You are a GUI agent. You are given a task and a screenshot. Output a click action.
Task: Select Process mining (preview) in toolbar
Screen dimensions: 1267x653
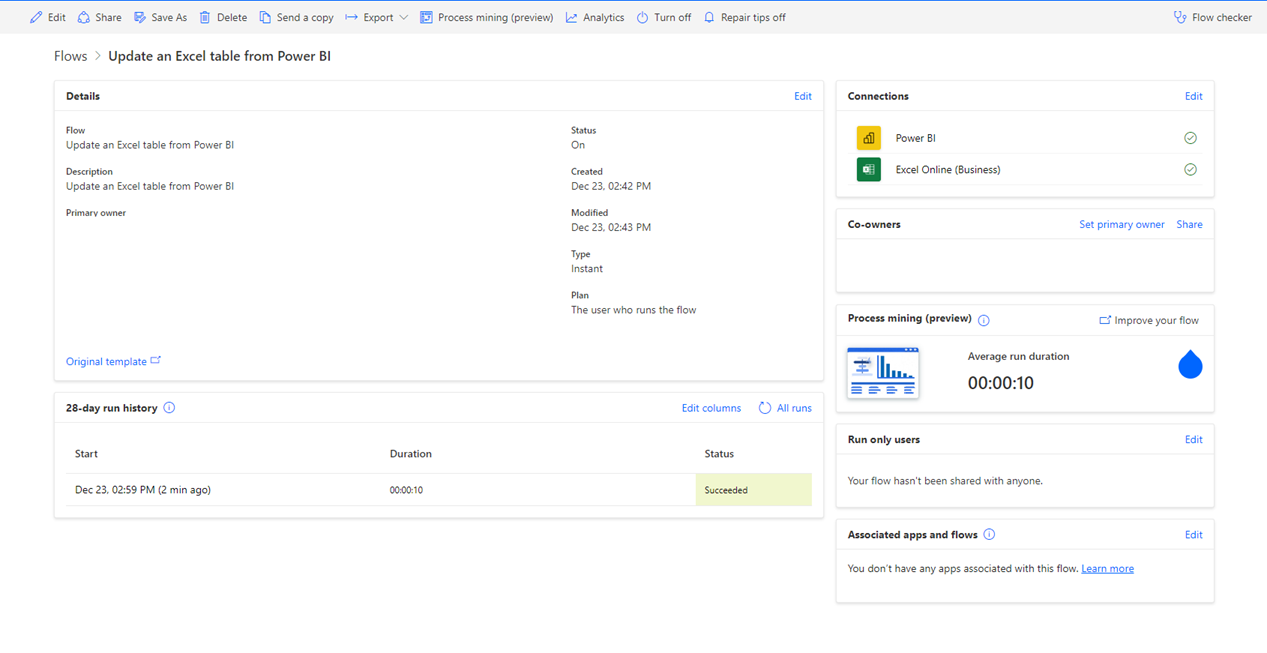495,17
